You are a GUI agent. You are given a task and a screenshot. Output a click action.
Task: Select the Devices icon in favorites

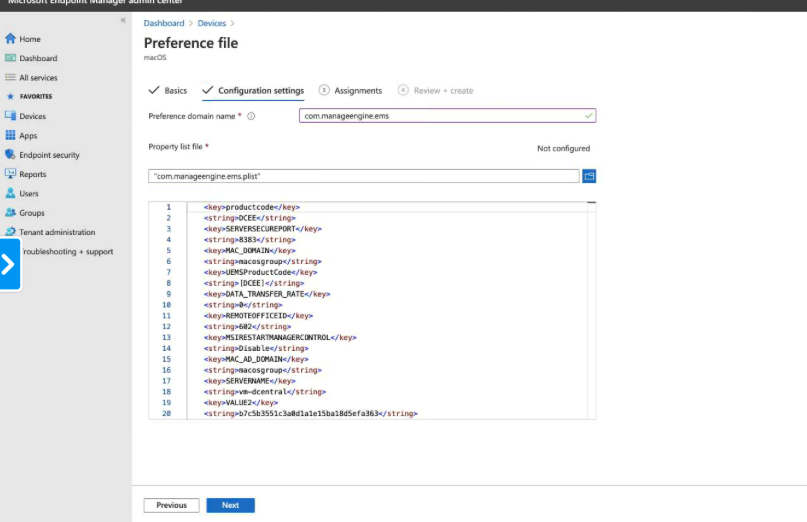click(10, 116)
